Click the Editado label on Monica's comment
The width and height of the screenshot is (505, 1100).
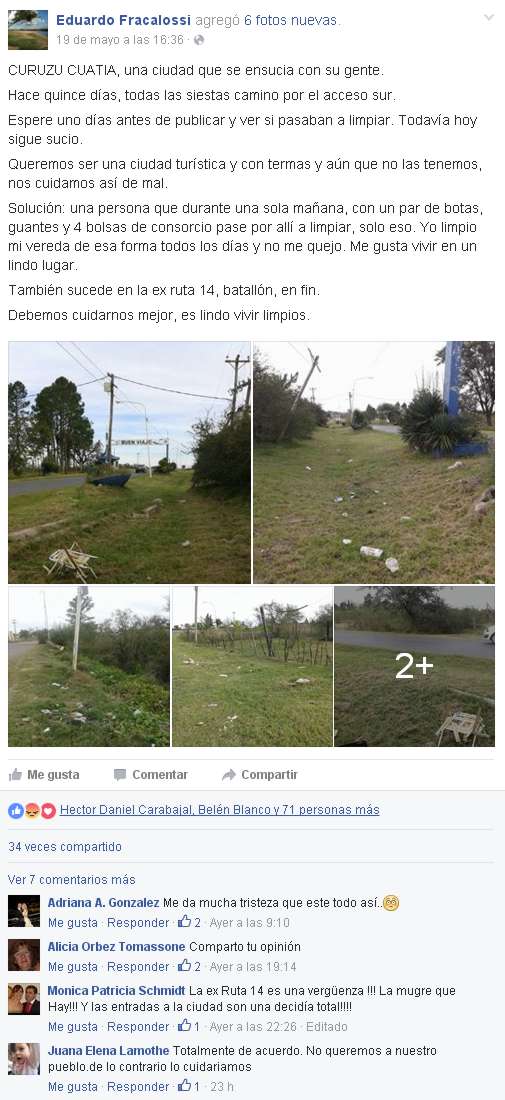click(x=327, y=1026)
